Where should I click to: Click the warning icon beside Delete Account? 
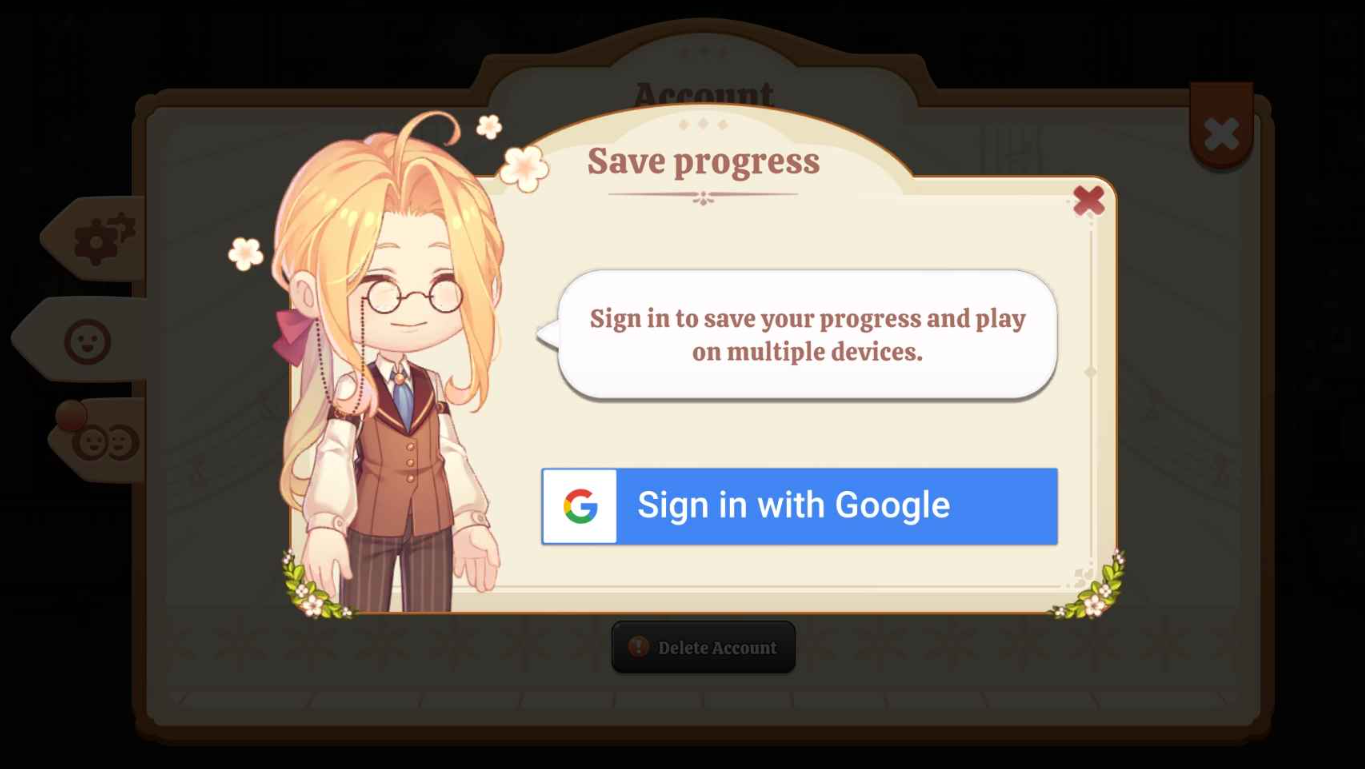tap(639, 647)
